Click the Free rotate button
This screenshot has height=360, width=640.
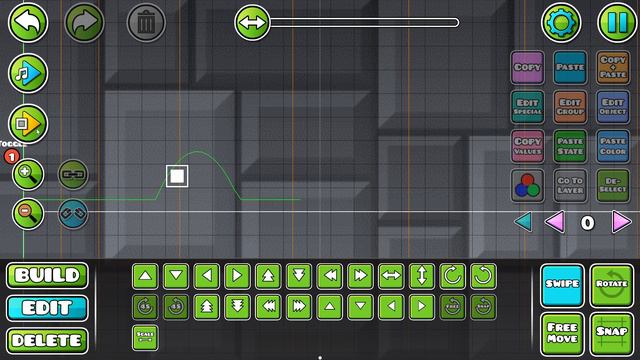(x=453, y=307)
